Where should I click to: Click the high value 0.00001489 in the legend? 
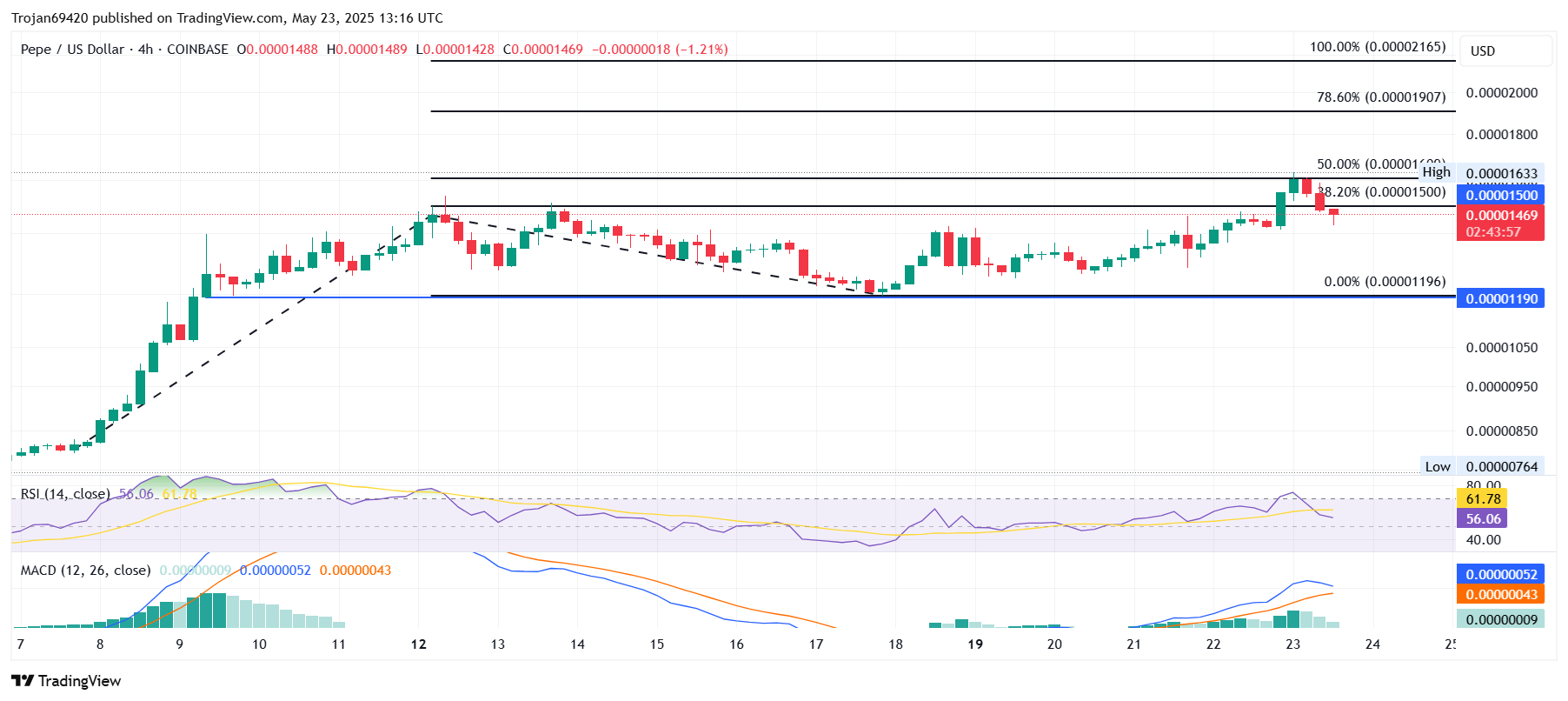pyautogui.click(x=371, y=50)
